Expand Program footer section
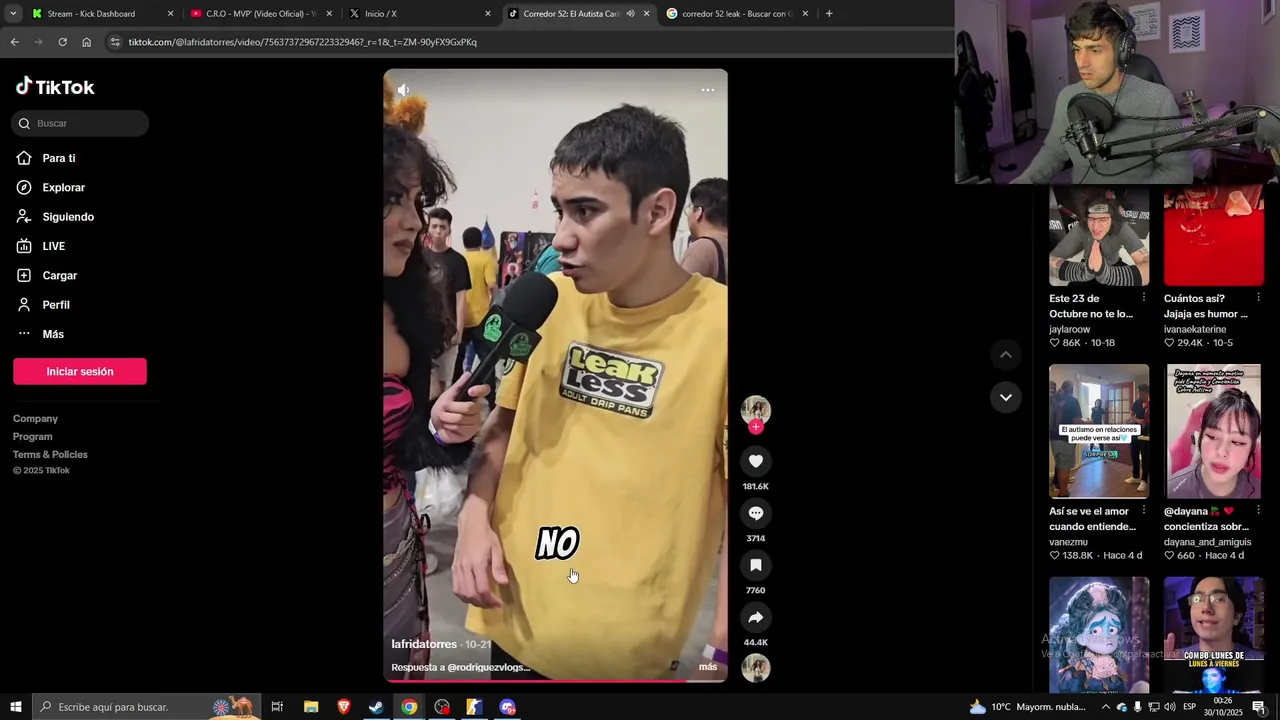1280x720 pixels. [x=33, y=436]
